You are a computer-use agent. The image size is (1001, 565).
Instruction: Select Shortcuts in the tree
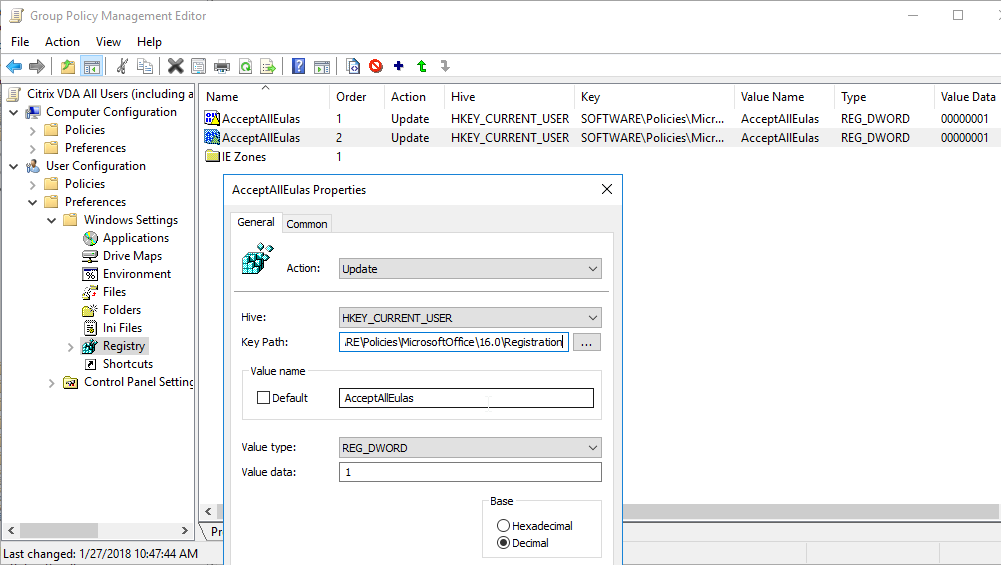(128, 363)
